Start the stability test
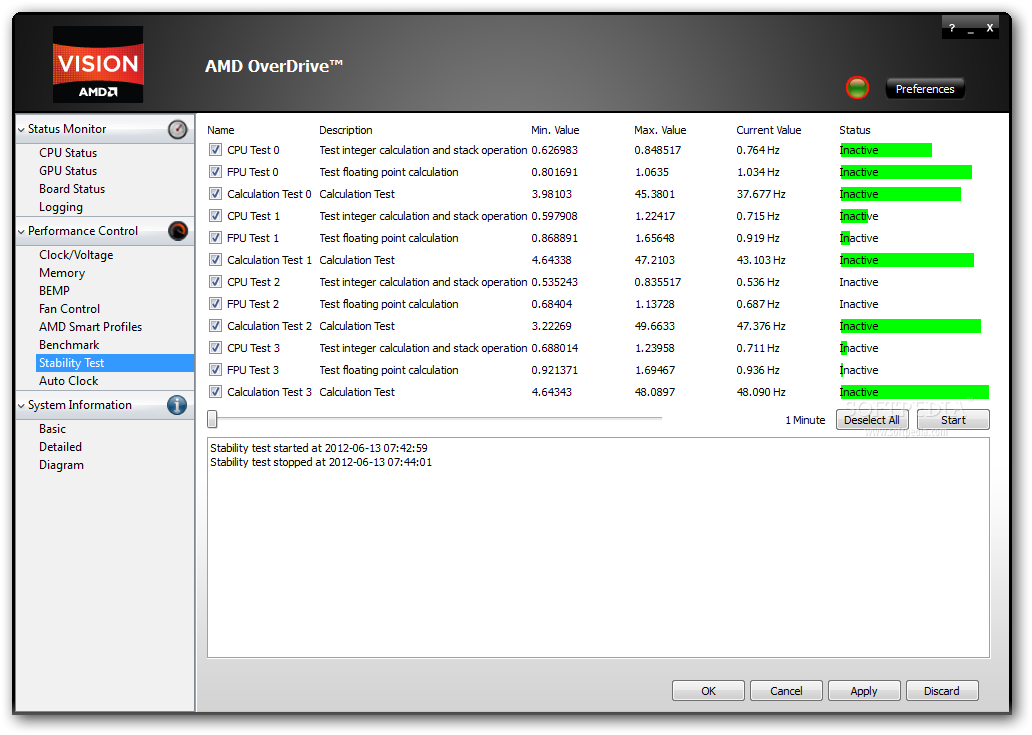 (x=953, y=420)
